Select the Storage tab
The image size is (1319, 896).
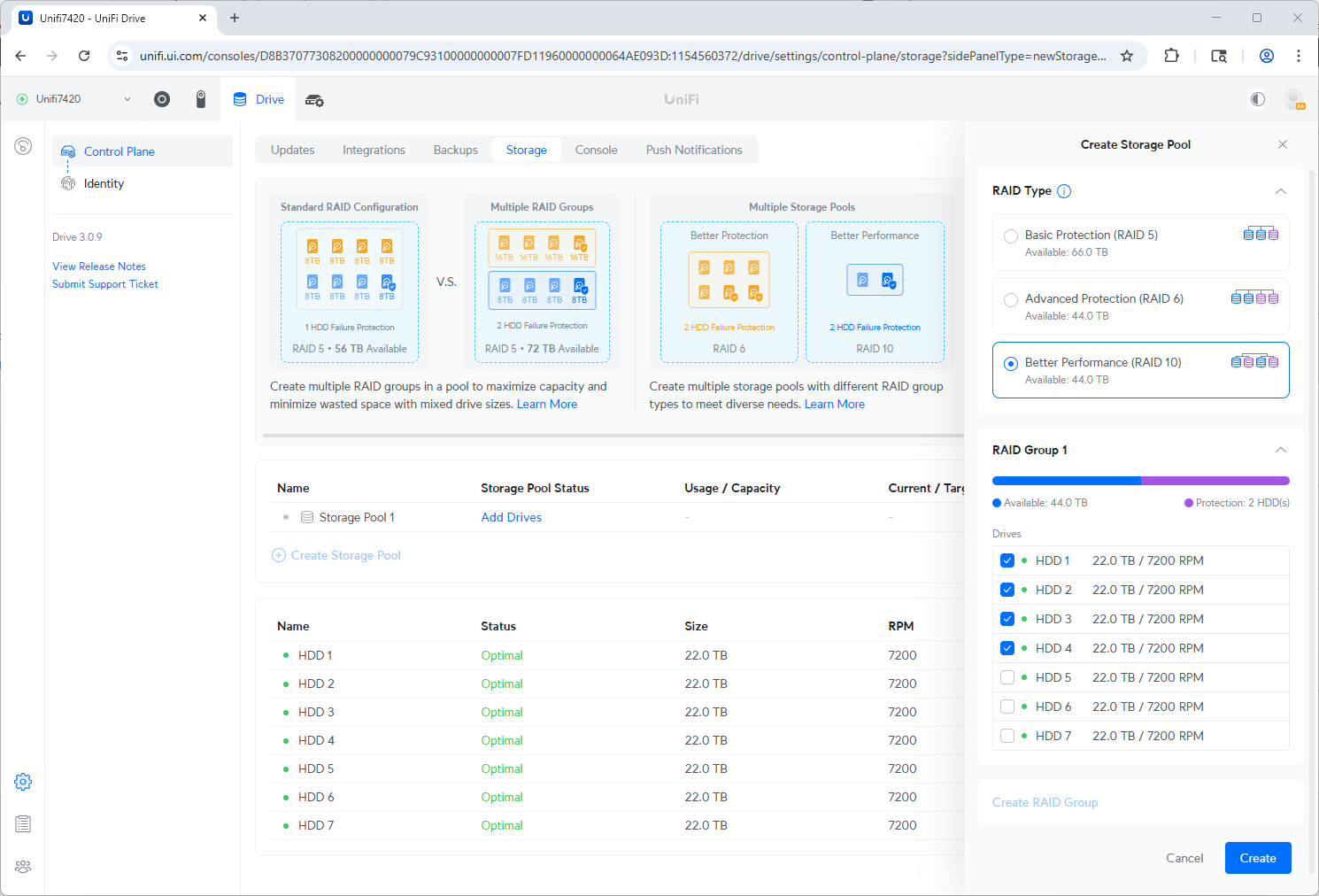point(526,150)
